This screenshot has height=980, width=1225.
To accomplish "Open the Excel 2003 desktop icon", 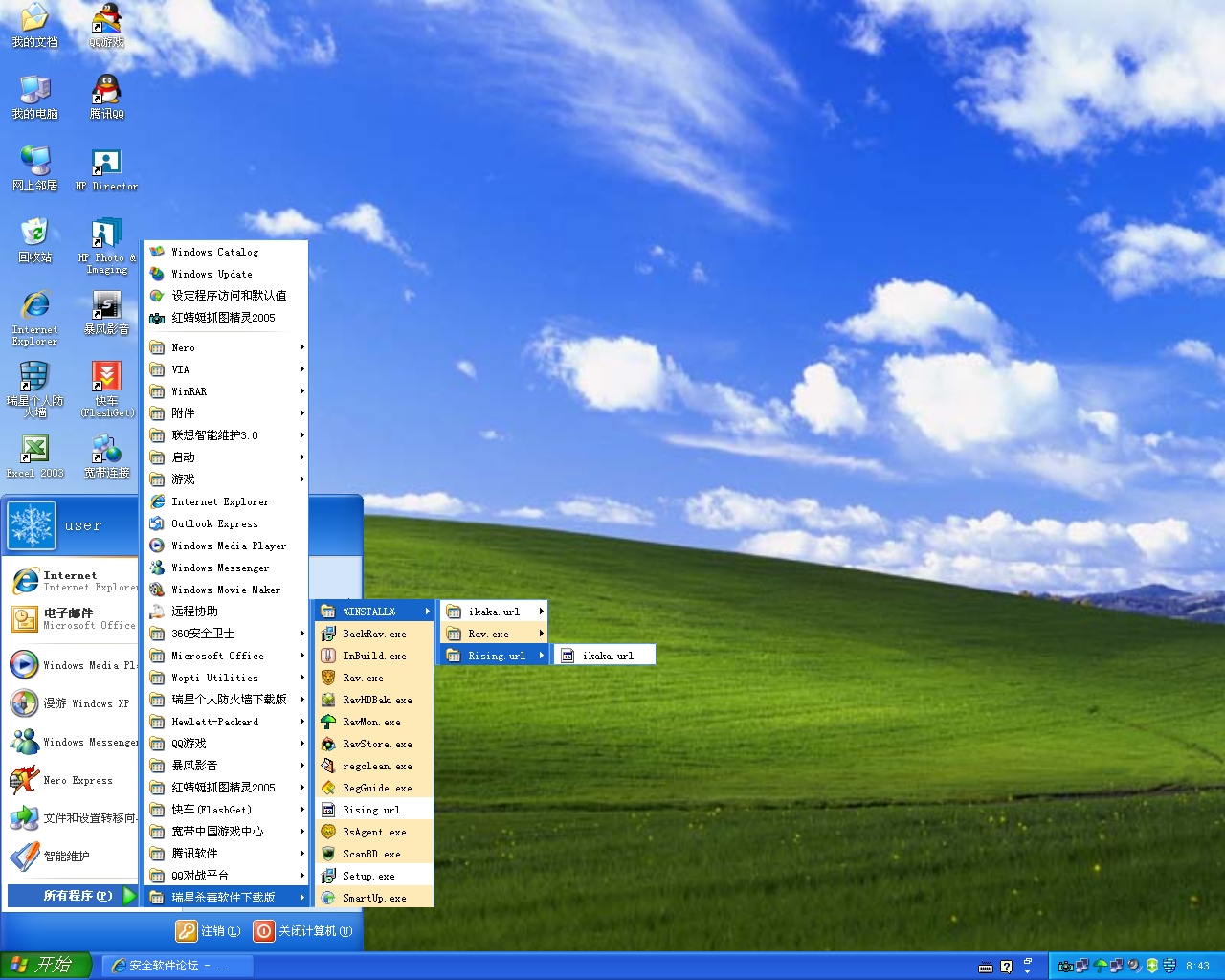I will pos(34,454).
